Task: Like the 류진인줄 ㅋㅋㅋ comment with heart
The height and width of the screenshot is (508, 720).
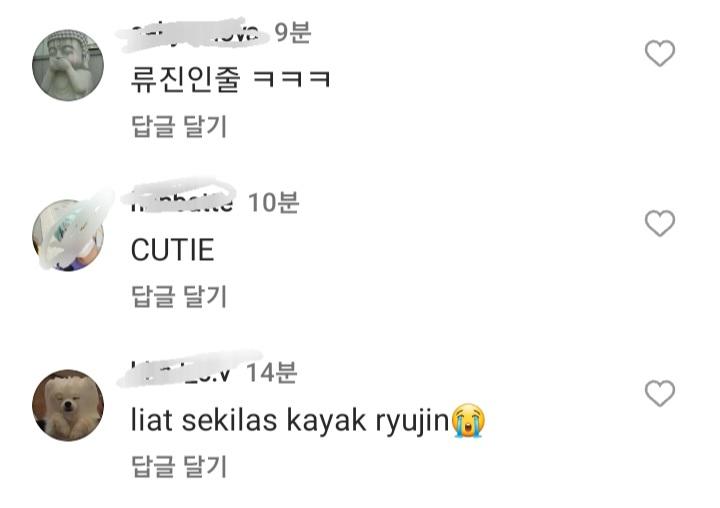Action: [x=660, y=53]
